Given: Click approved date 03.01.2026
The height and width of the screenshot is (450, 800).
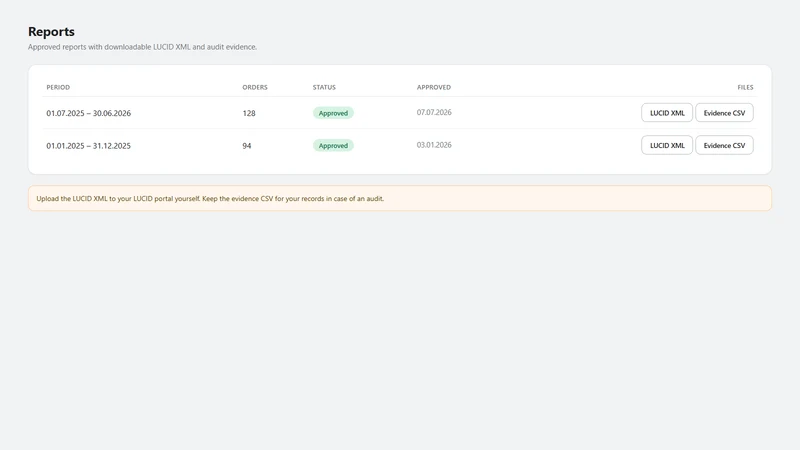Looking at the screenshot, I should [434, 145].
